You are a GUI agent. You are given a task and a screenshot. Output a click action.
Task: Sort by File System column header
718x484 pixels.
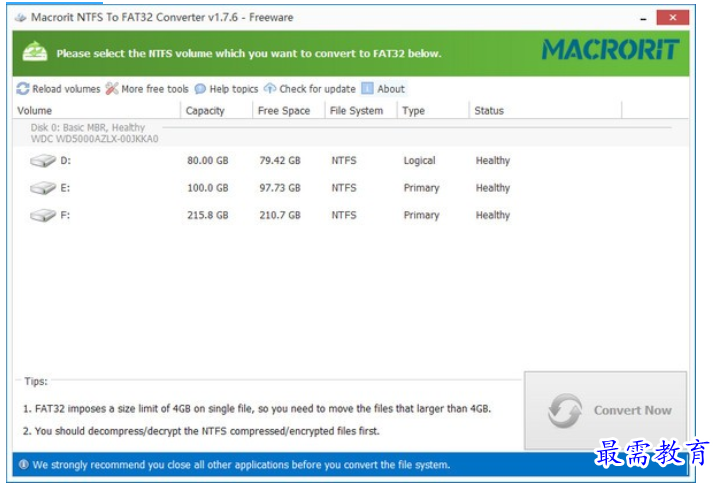[x=356, y=111]
